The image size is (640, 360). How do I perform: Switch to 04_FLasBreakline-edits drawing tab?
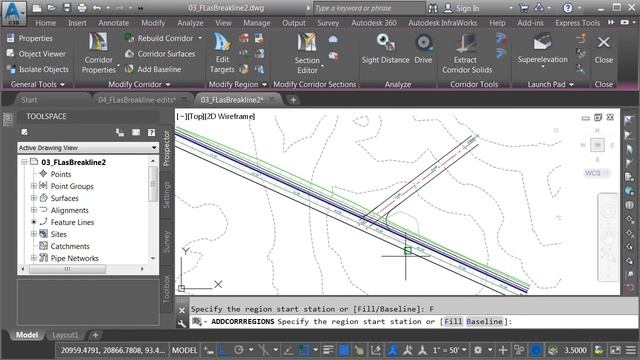point(137,100)
